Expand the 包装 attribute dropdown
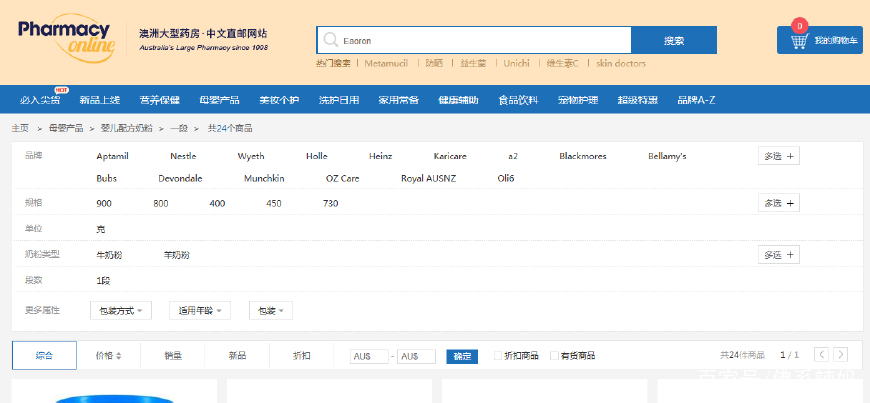870x403 pixels. click(x=270, y=311)
